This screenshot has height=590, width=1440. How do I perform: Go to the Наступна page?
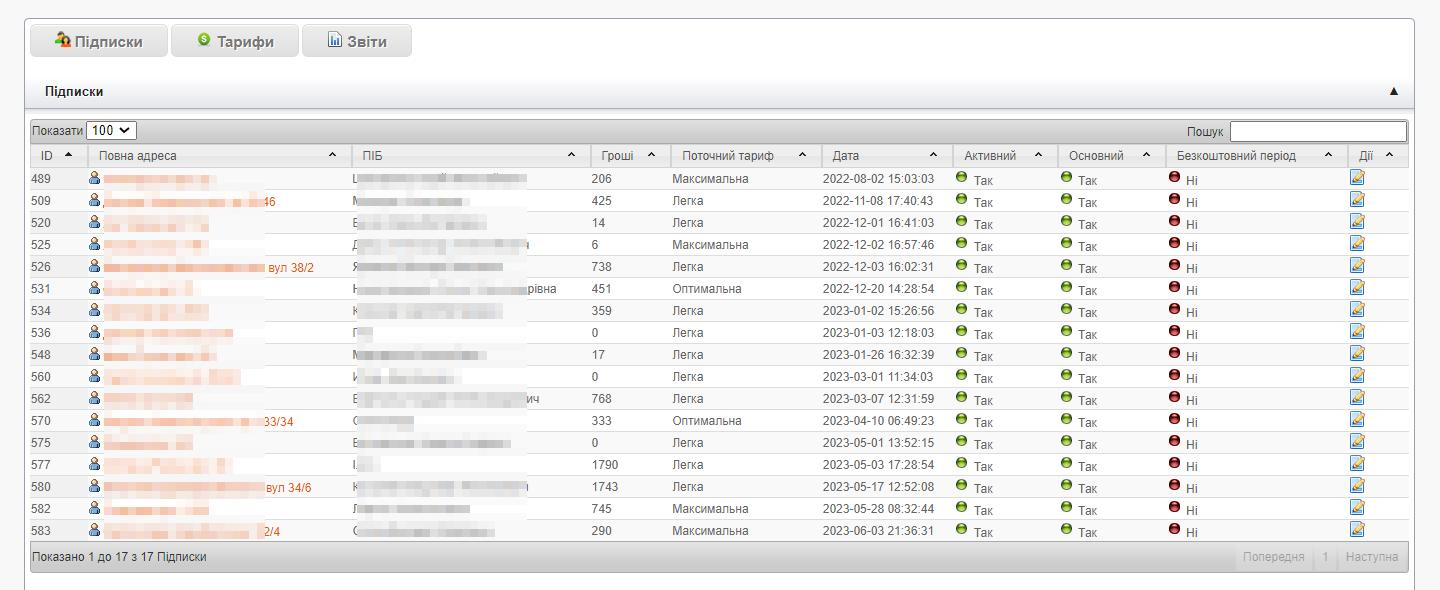pos(1371,557)
